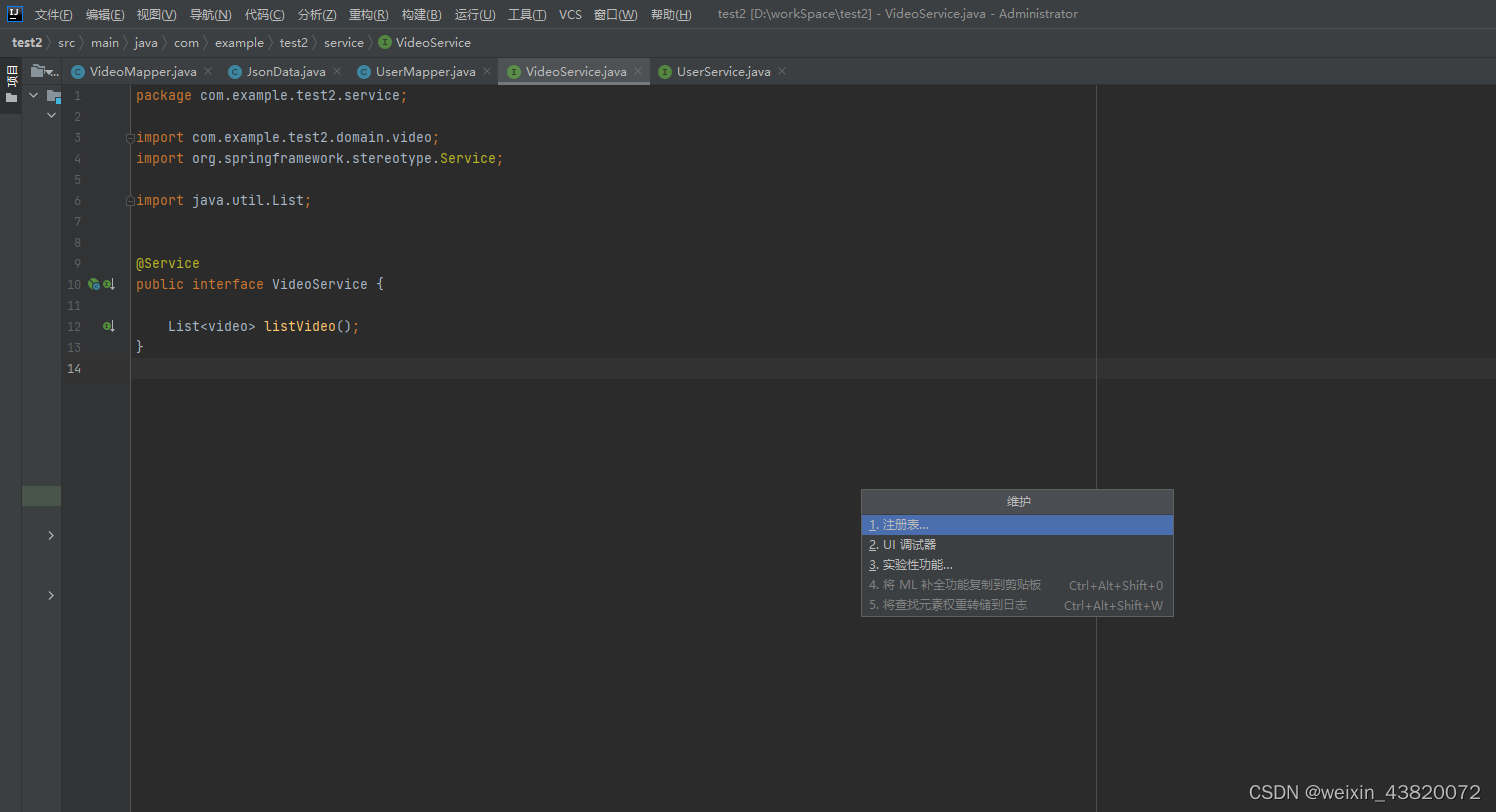The image size is (1496, 812).
Task: Close the UserMapper.java tab
Action: pyautogui.click(x=487, y=72)
